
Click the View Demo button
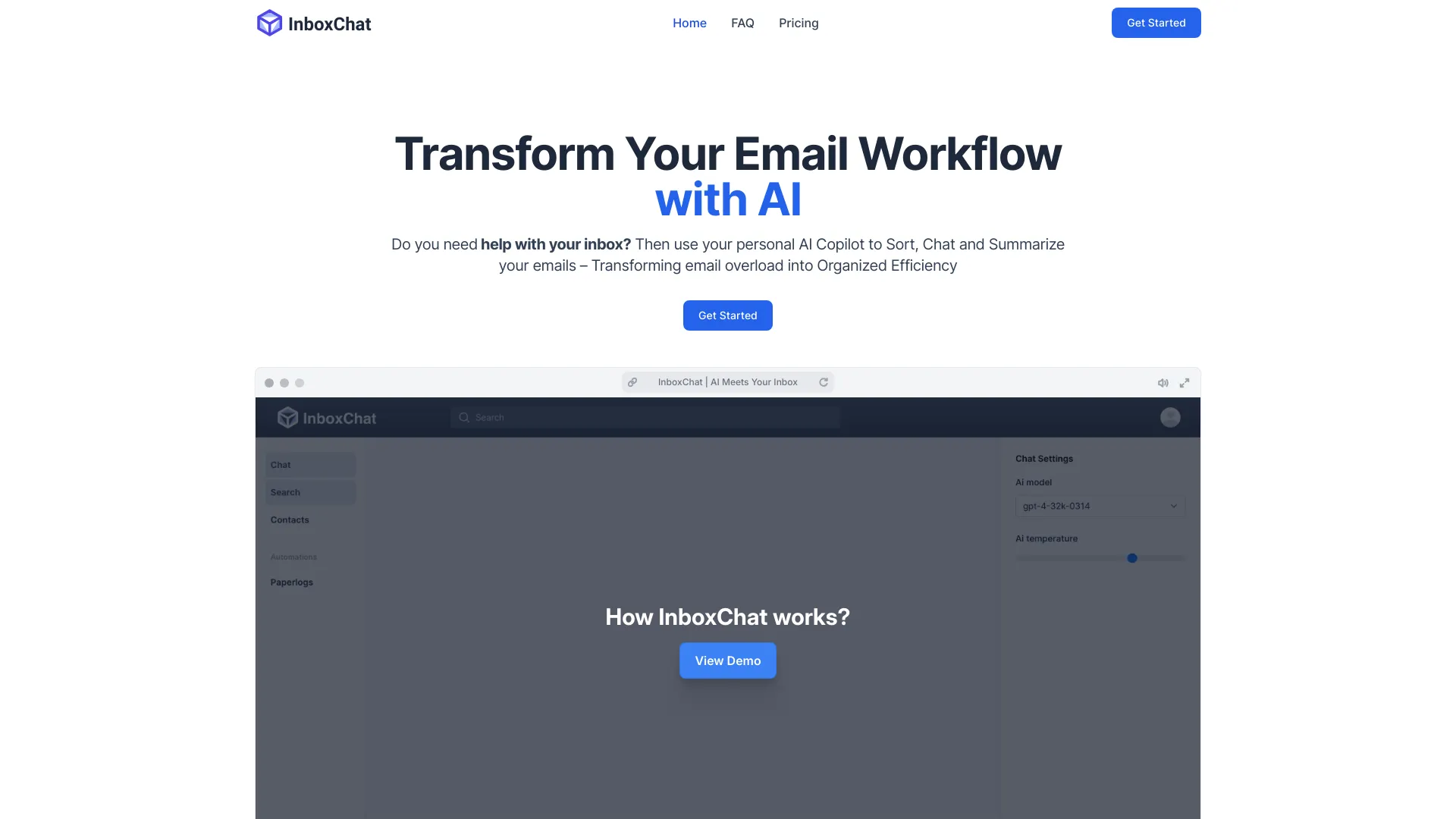point(728,660)
